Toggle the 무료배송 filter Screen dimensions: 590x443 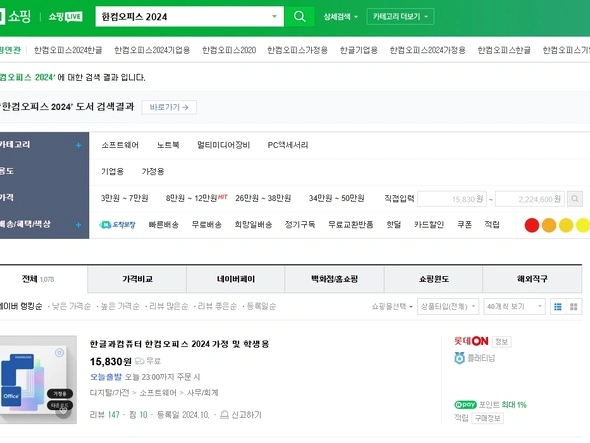[x=207, y=225]
